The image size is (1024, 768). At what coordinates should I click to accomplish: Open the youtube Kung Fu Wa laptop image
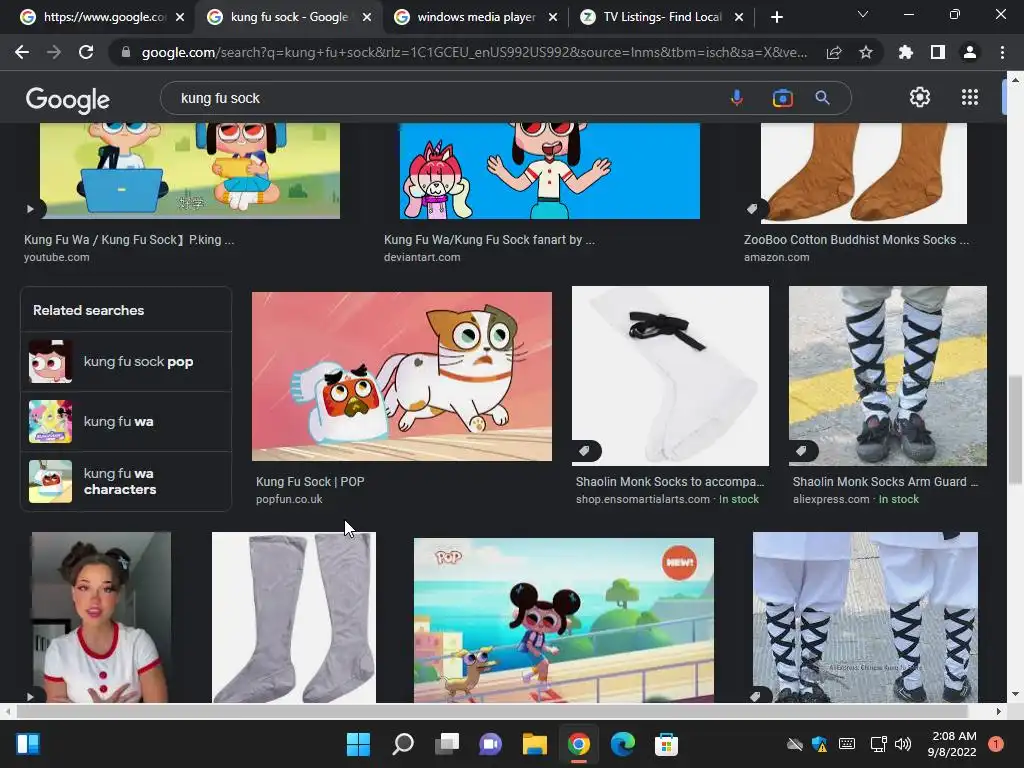pyautogui.click(x=189, y=170)
